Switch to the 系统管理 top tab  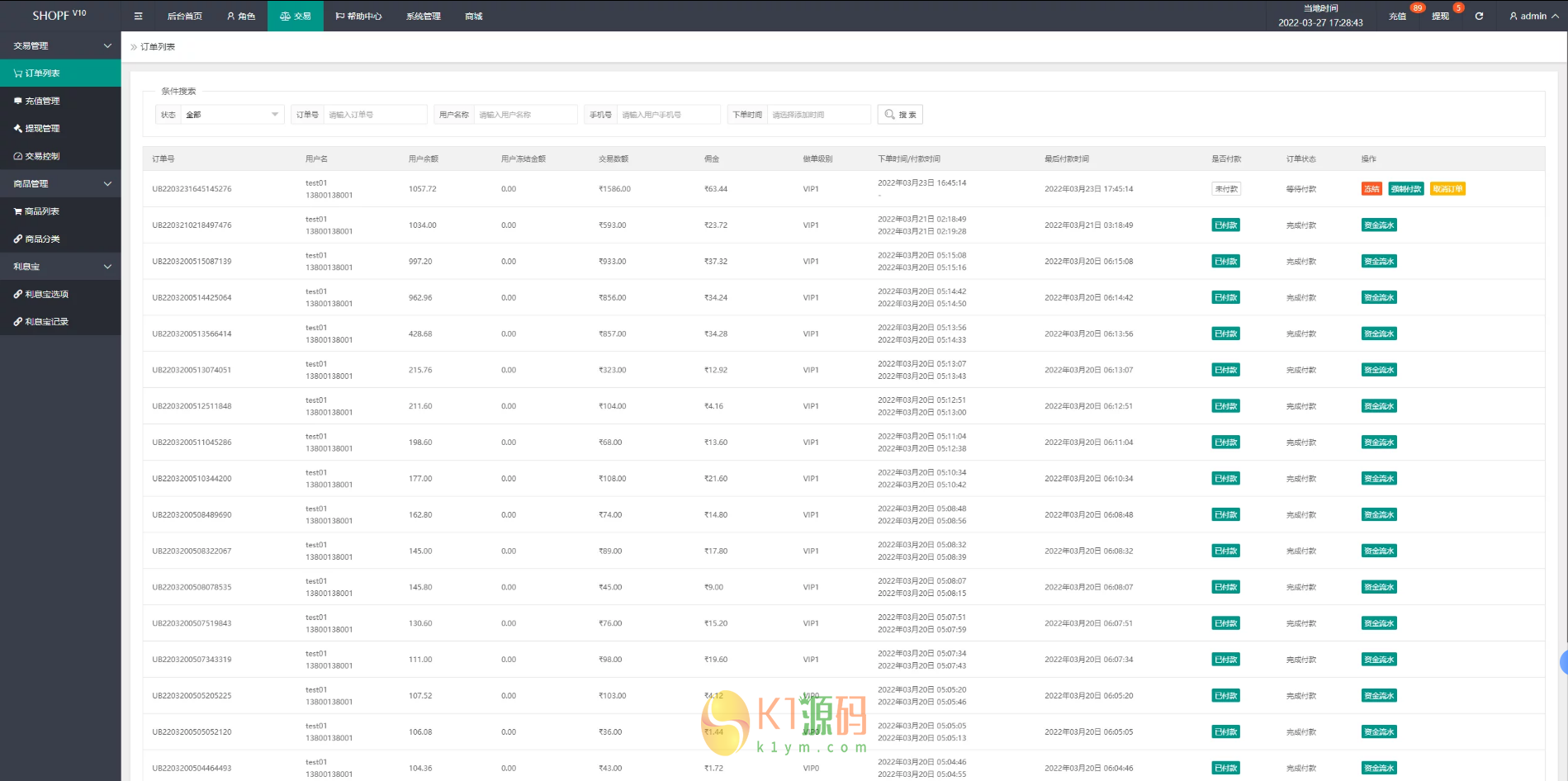pos(423,16)
